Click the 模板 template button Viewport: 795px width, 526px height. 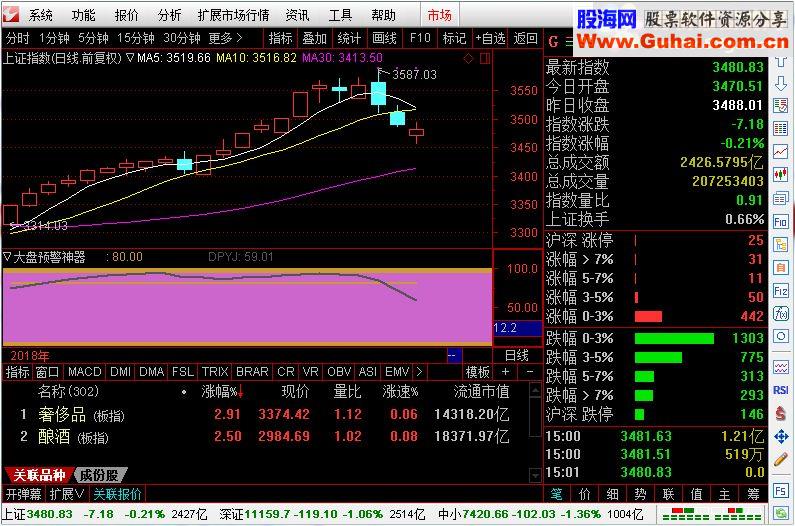coord(478,372)
